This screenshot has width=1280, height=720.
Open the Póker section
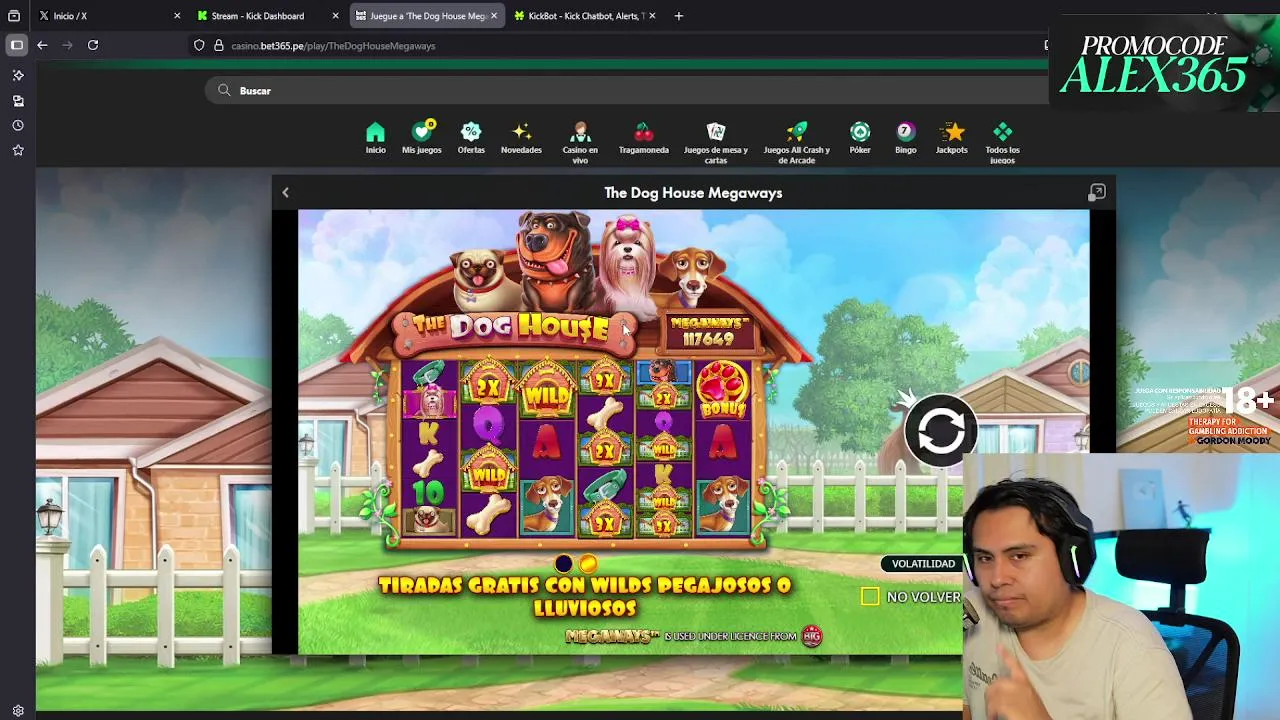(860, 138)
